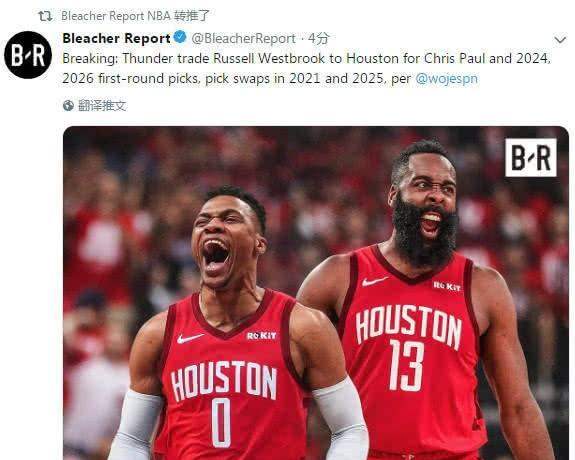Open the round B/R profile avatar
Viewport: 575px width, 460px height.
(28, 55)
